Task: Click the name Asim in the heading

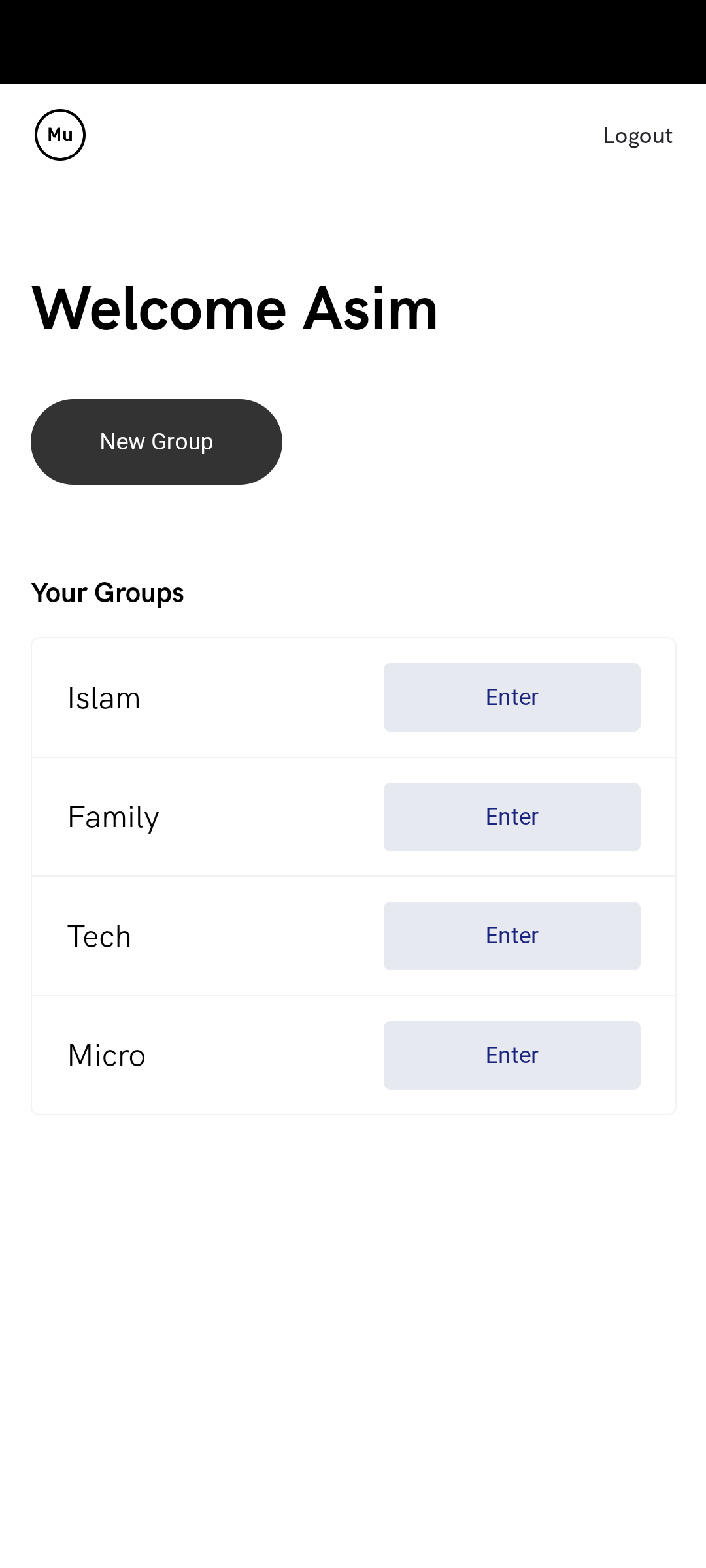Action: click(370, 308)
